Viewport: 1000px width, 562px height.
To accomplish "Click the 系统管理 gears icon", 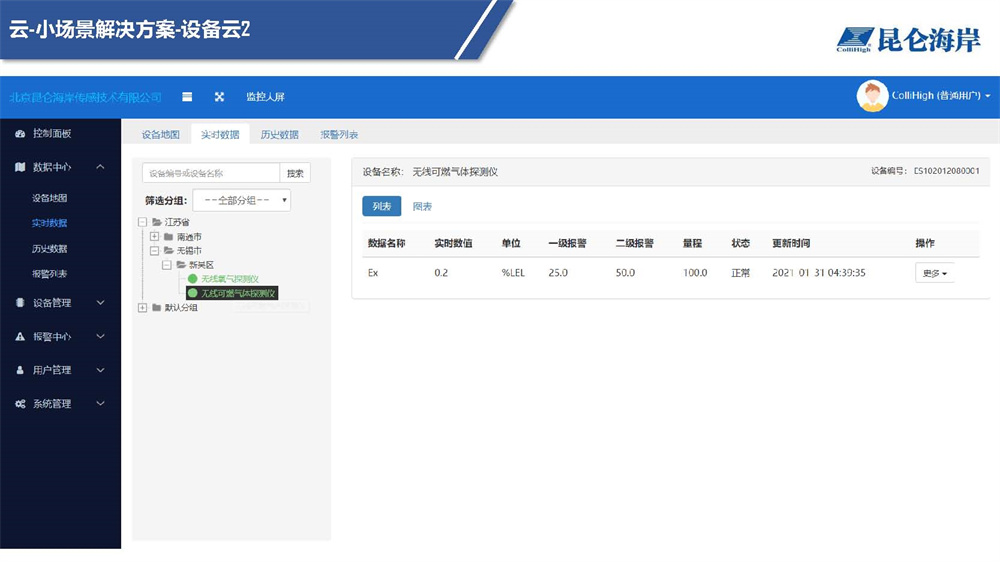I will click(x=20, y=404).
